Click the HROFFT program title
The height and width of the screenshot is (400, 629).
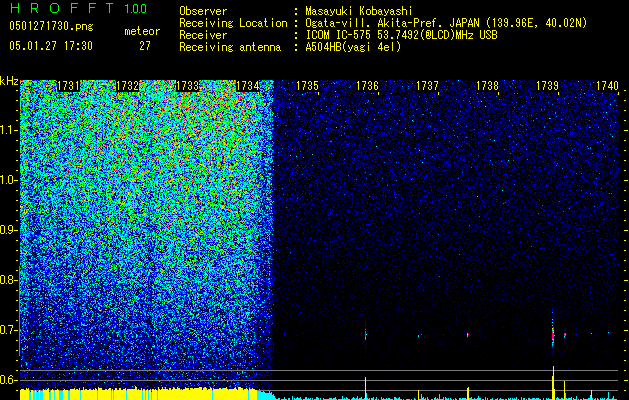pos(62,8)
